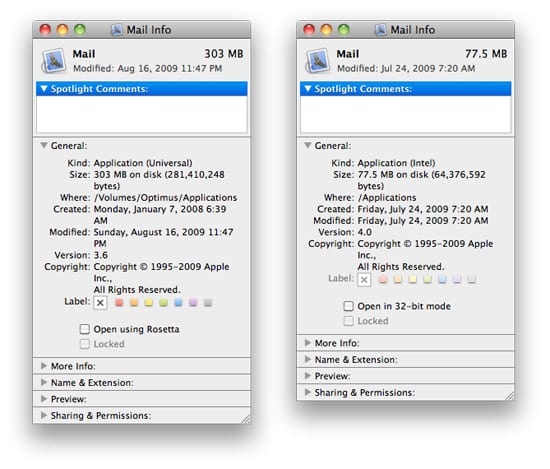This screenshot has height=469, width=550.
Task: Click Version 3.6 value
Action: coord(101,255)
